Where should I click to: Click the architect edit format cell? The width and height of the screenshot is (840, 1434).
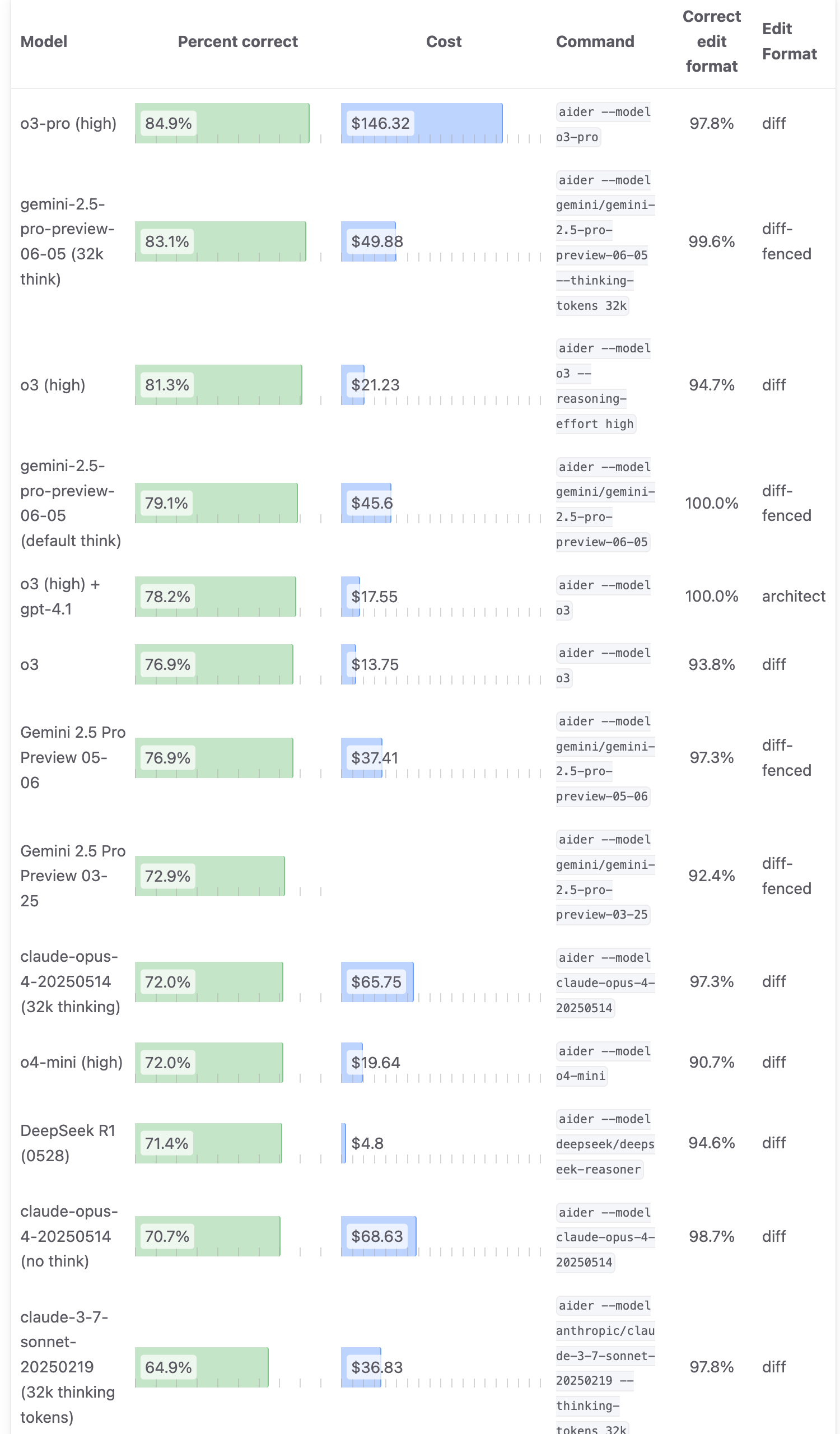[x=794, y=597]
